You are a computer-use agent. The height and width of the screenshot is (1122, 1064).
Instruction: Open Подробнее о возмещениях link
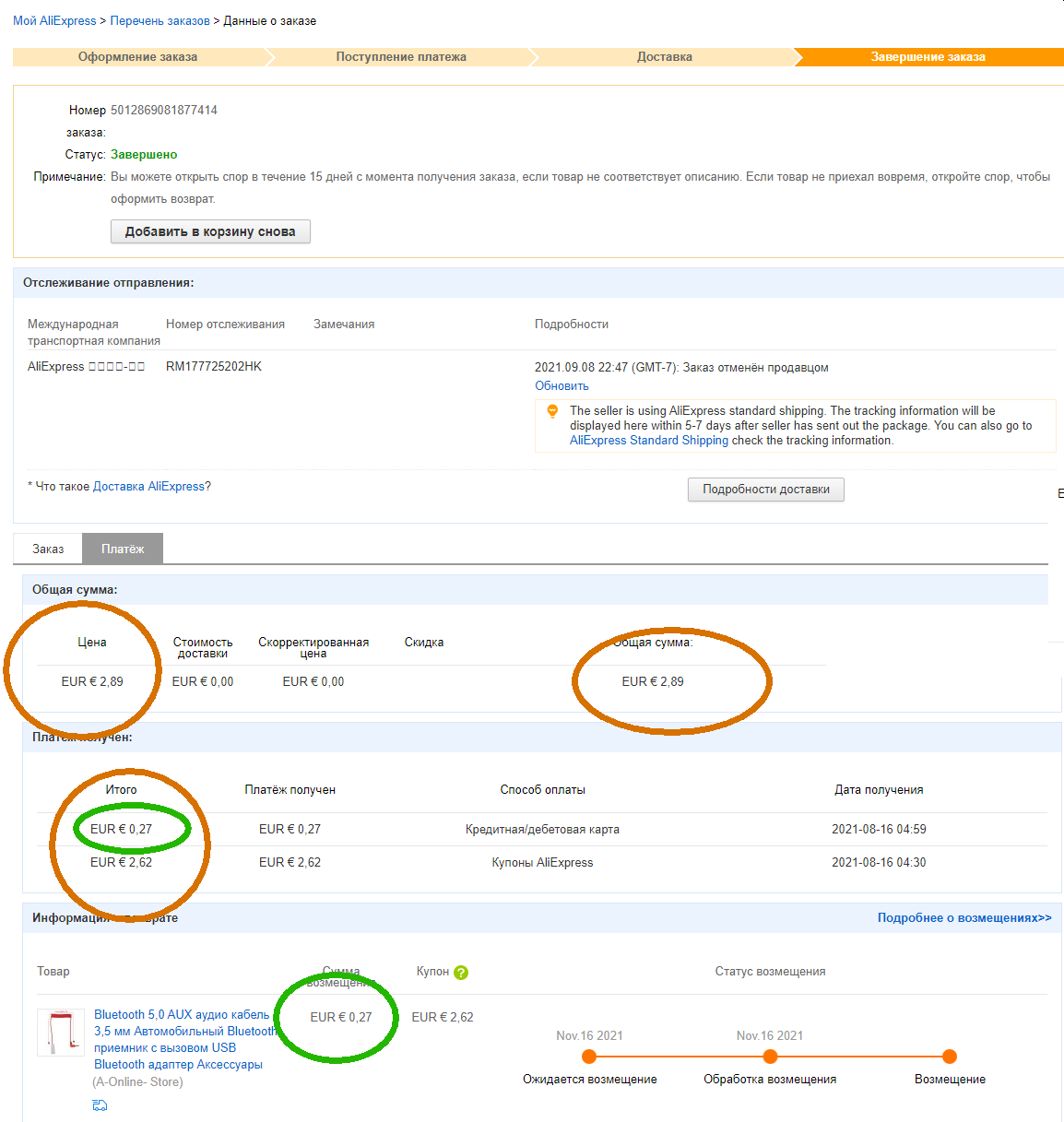(964, 918)
